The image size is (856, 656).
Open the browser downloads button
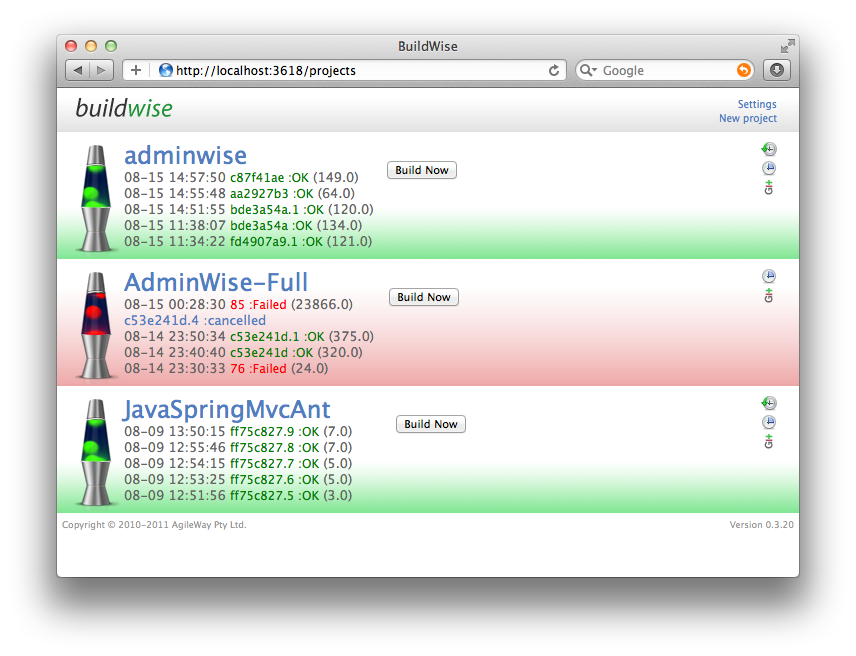[777, 70]
